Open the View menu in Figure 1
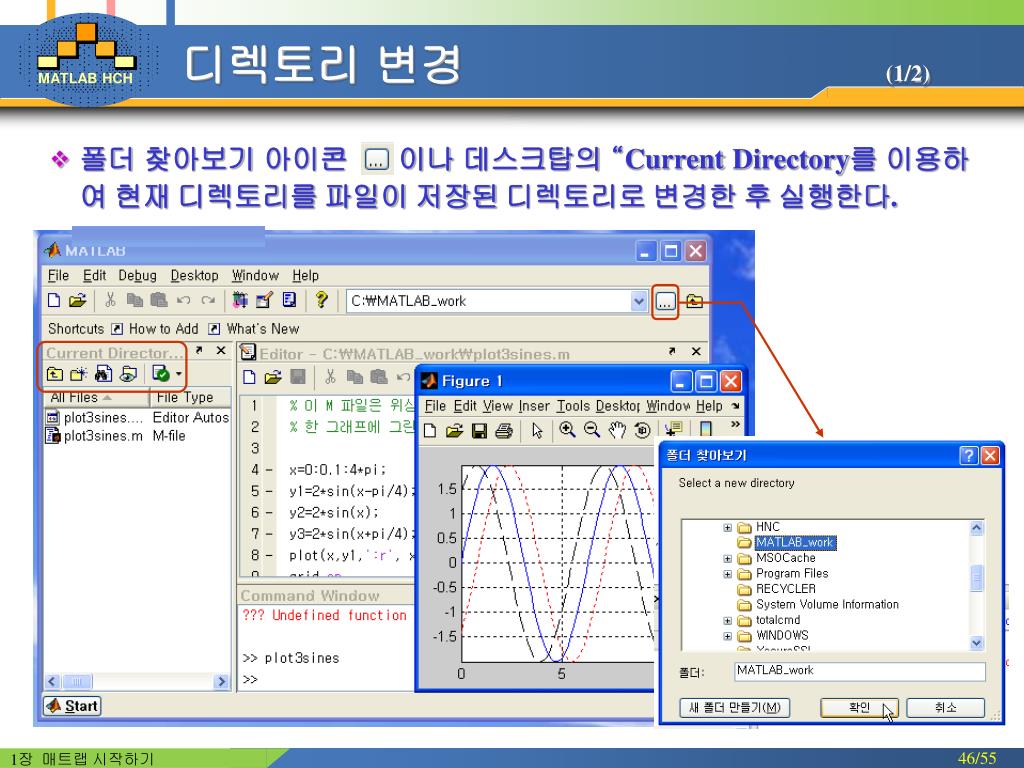Viewport: 1024px width, 768px height. (x=498, y=406)
